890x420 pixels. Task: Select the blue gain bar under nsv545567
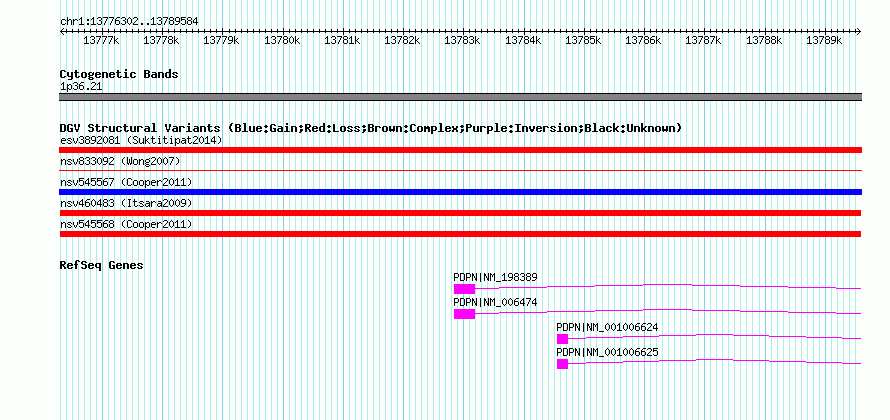point(460,192)
